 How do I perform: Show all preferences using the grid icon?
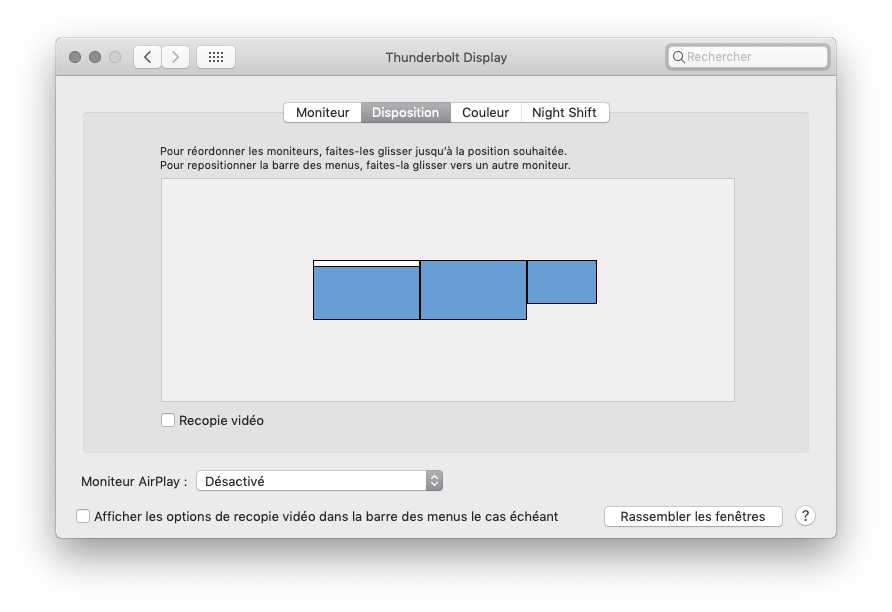click(x=216, y=57)
